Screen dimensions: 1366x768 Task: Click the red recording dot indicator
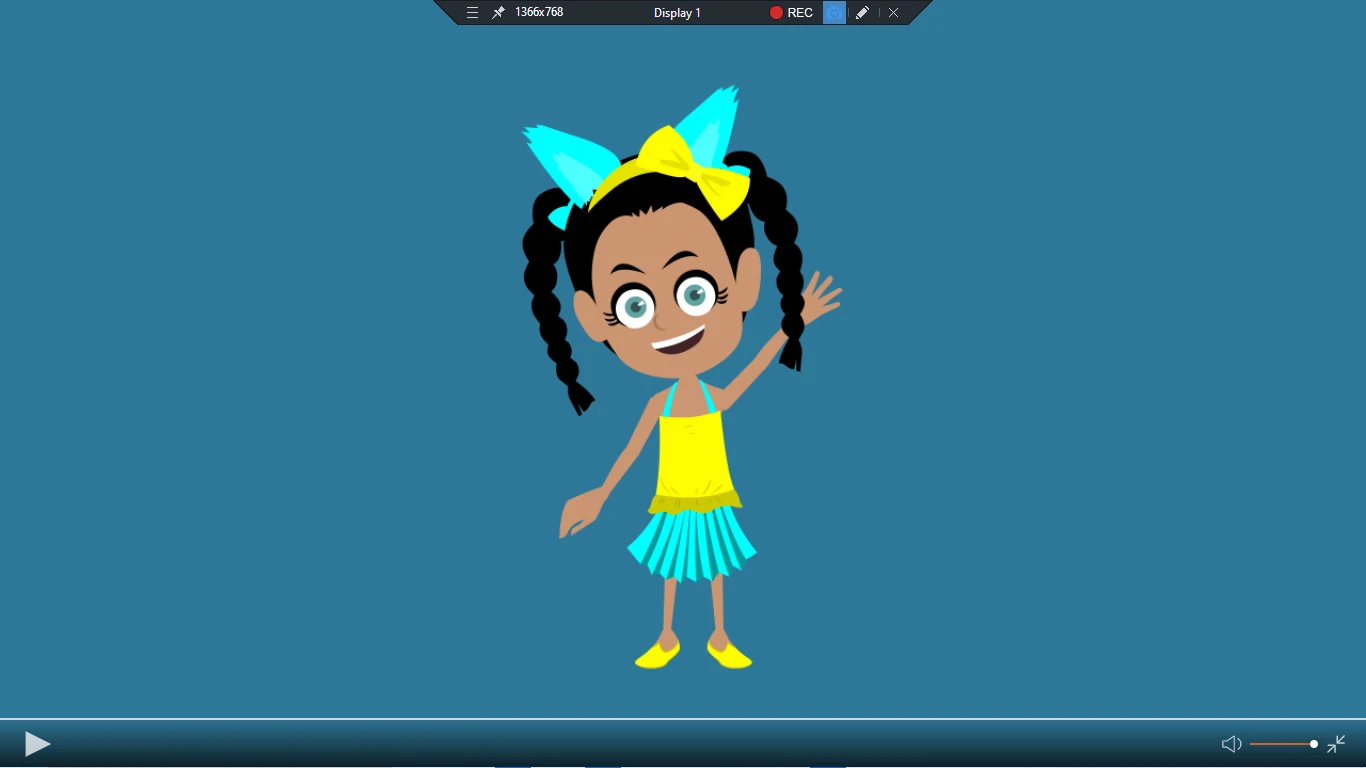pyautogui.click(x=775, y=12)
